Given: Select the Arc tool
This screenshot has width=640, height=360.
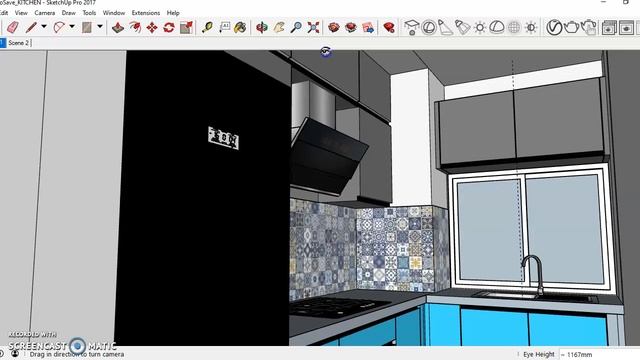Looking at the screenshot, I should [59, 27].
